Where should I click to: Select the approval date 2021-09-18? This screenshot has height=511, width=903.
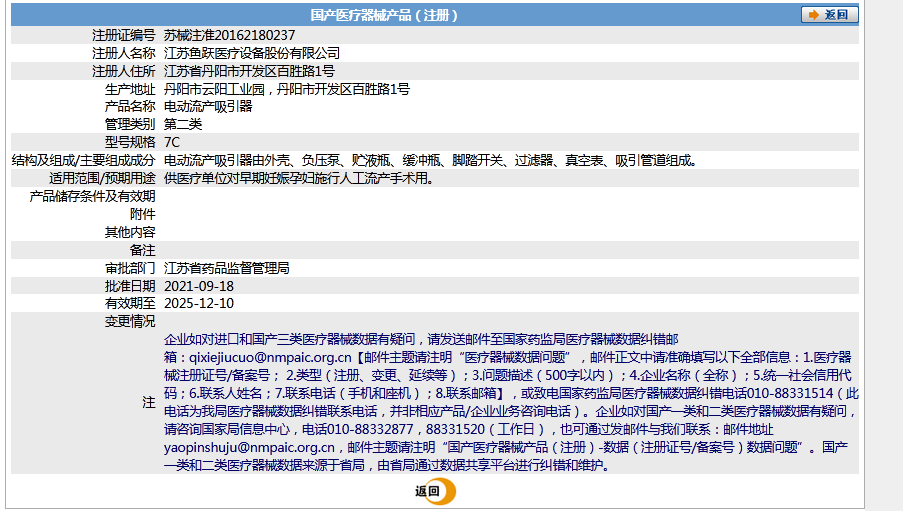coord(199,286)
